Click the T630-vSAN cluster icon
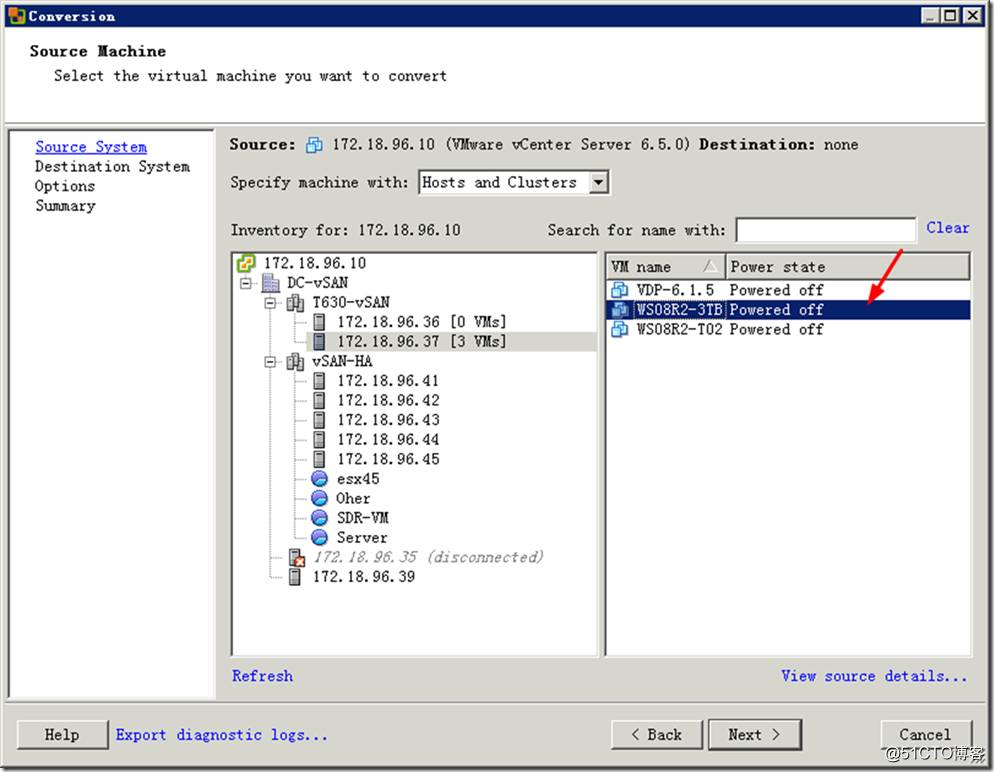The height and width of the screenshot is (772, 994). coord(296,302)
